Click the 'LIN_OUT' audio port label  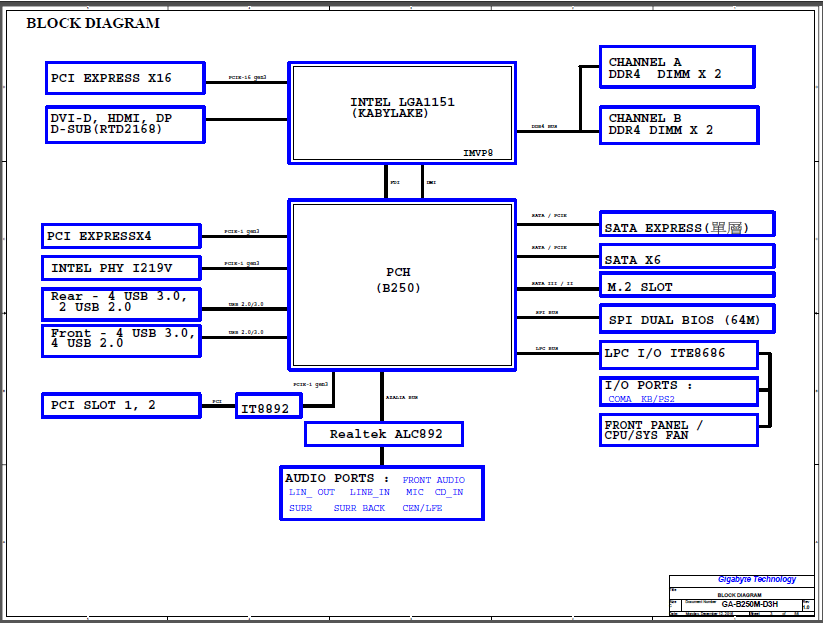(x=312, y=492)
